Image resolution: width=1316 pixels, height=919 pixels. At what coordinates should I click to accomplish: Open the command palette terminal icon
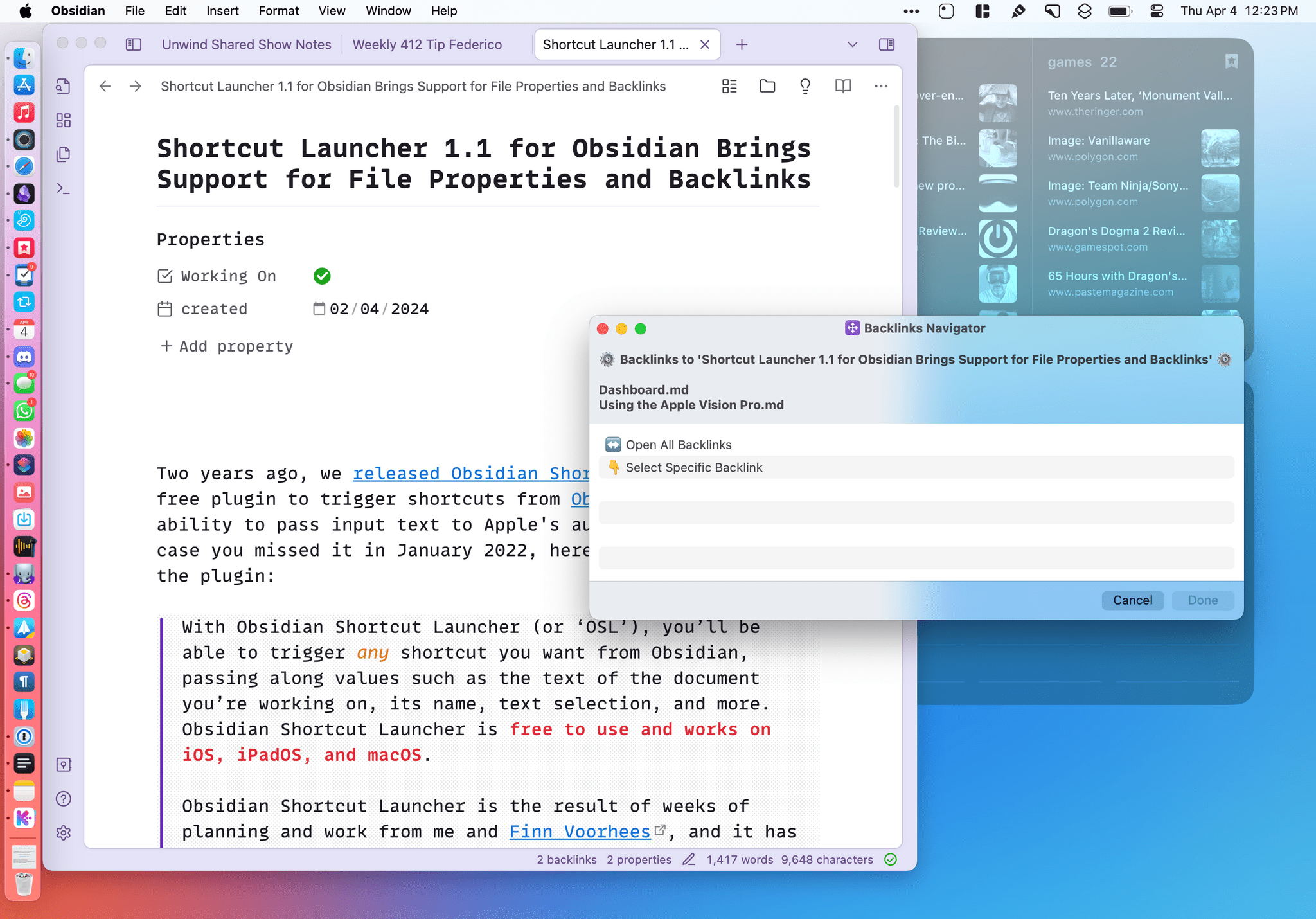(63, 188)
